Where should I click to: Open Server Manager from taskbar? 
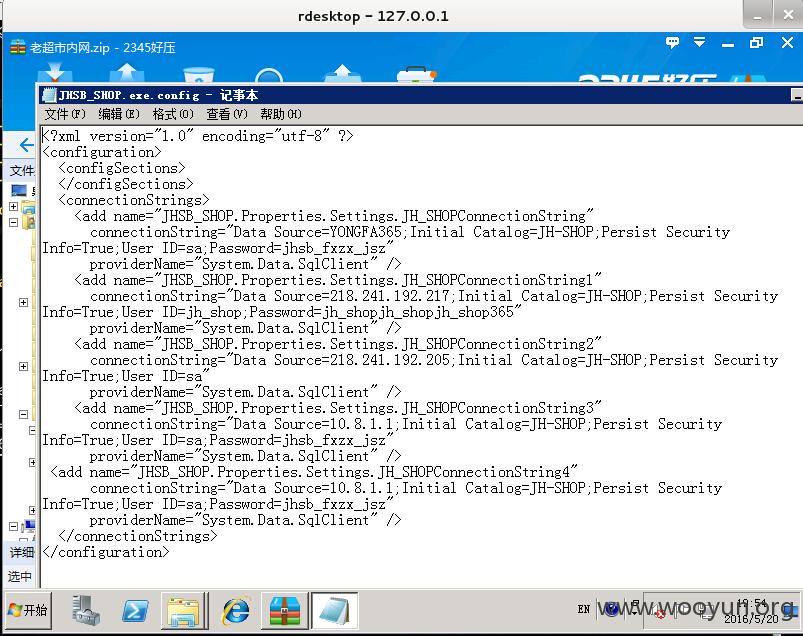(85, 609)
